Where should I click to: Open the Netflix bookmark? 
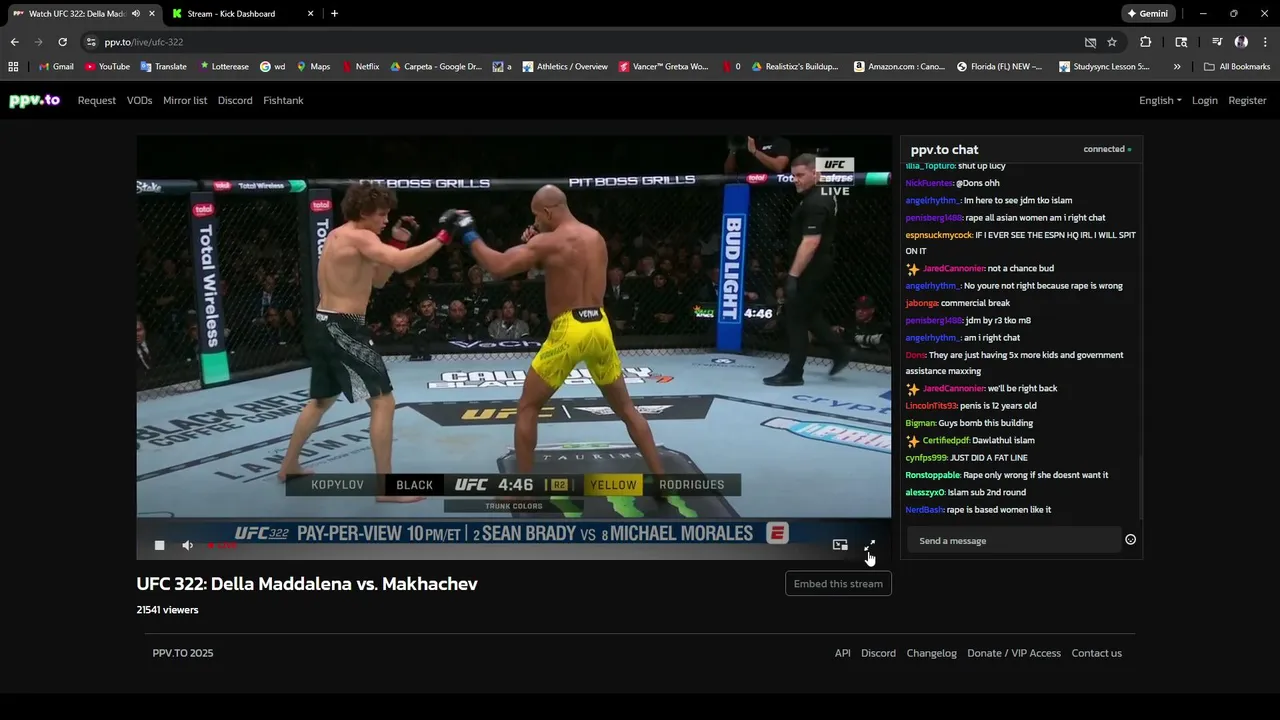[361, 67]
